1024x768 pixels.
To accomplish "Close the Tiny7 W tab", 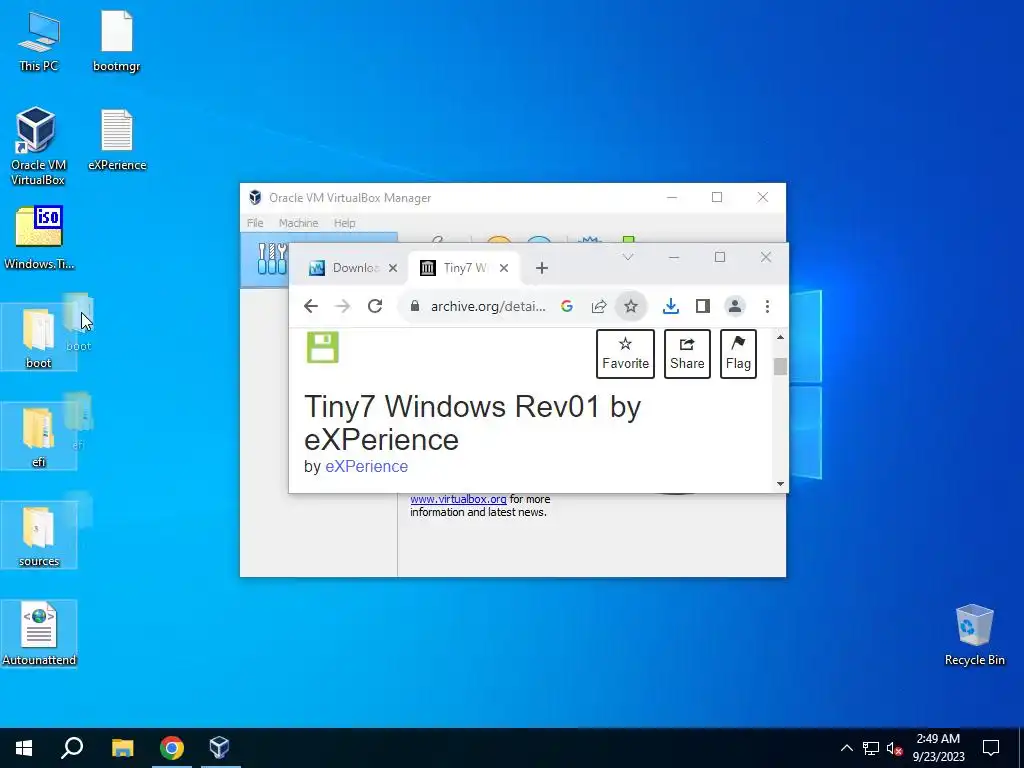I will pos(504,268).
